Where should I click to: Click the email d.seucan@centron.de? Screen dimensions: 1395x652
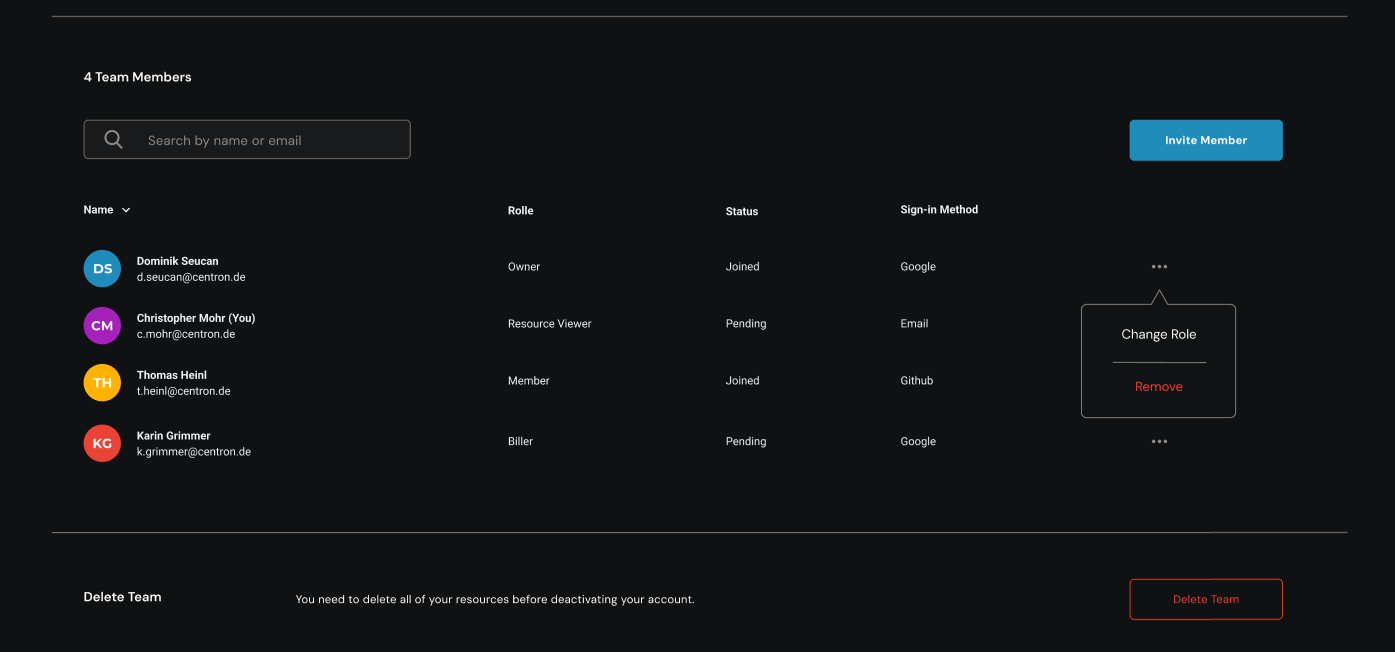pos(191,277)
